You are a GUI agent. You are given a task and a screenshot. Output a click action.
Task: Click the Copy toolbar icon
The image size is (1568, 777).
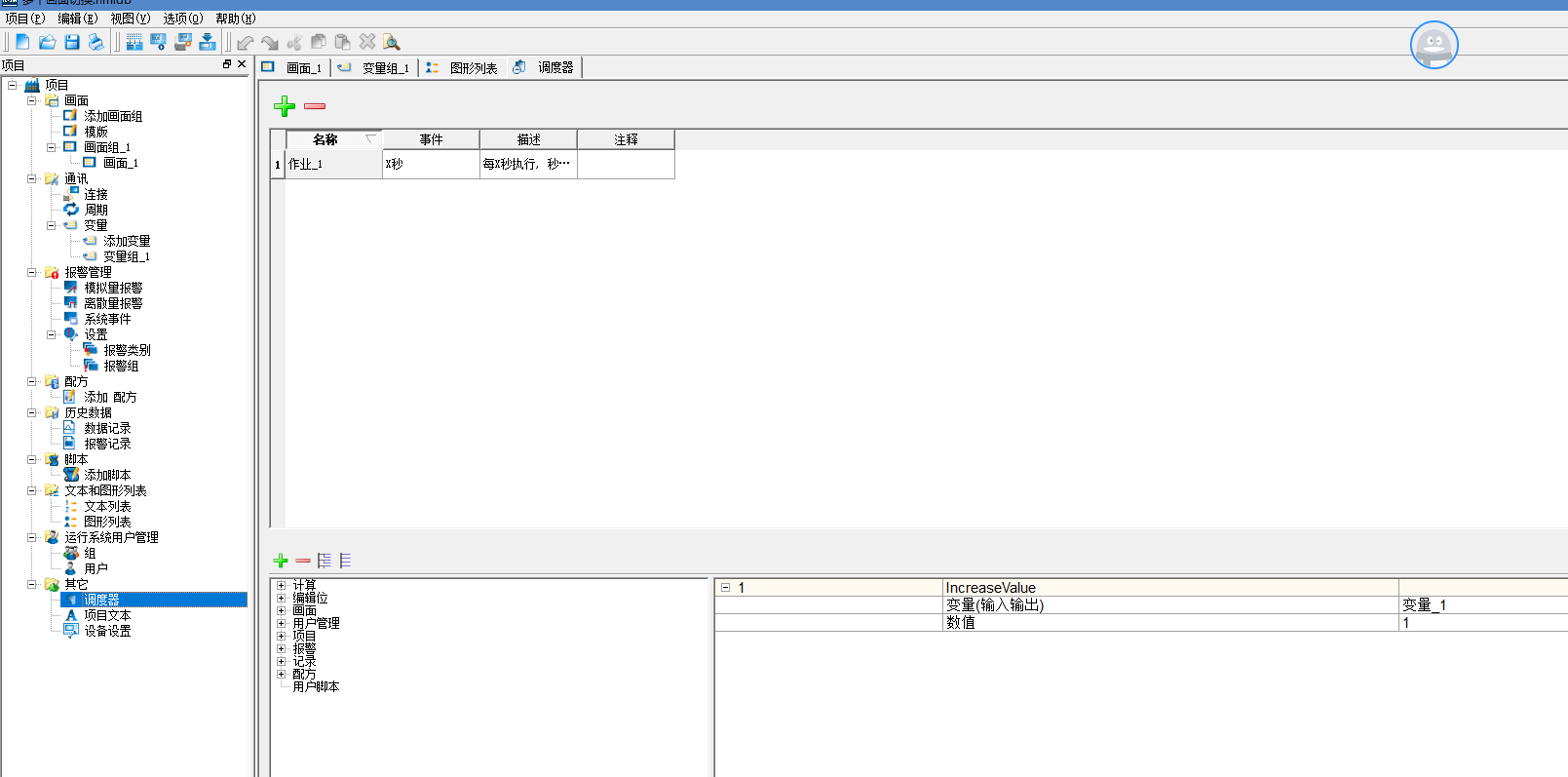click(319, 42)
